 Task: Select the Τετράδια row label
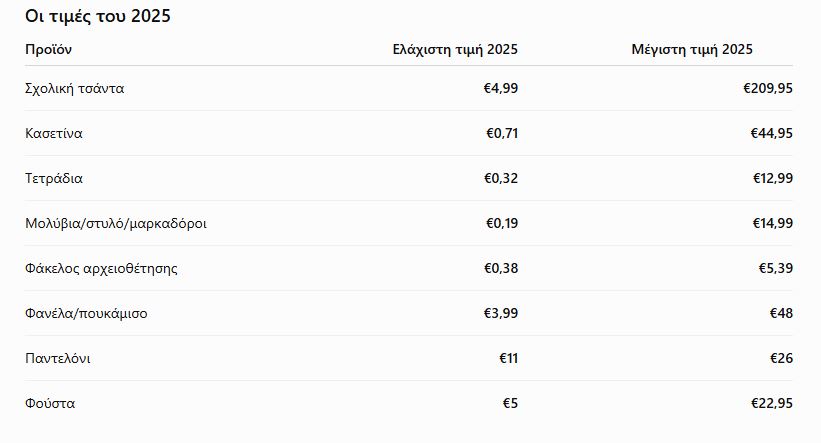coord(53,178)
